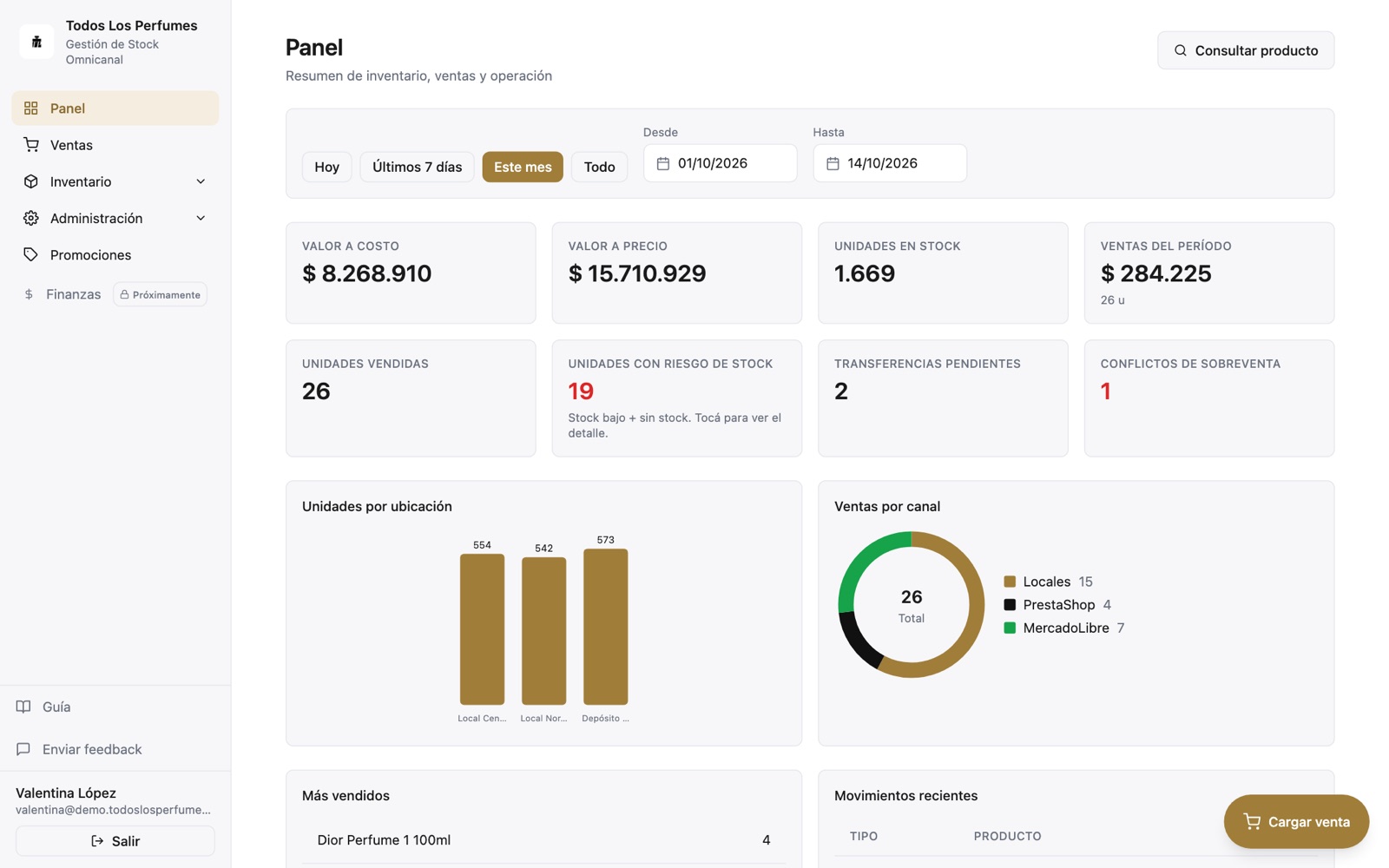Select the Todo date filter

click(x=600, y=167)
